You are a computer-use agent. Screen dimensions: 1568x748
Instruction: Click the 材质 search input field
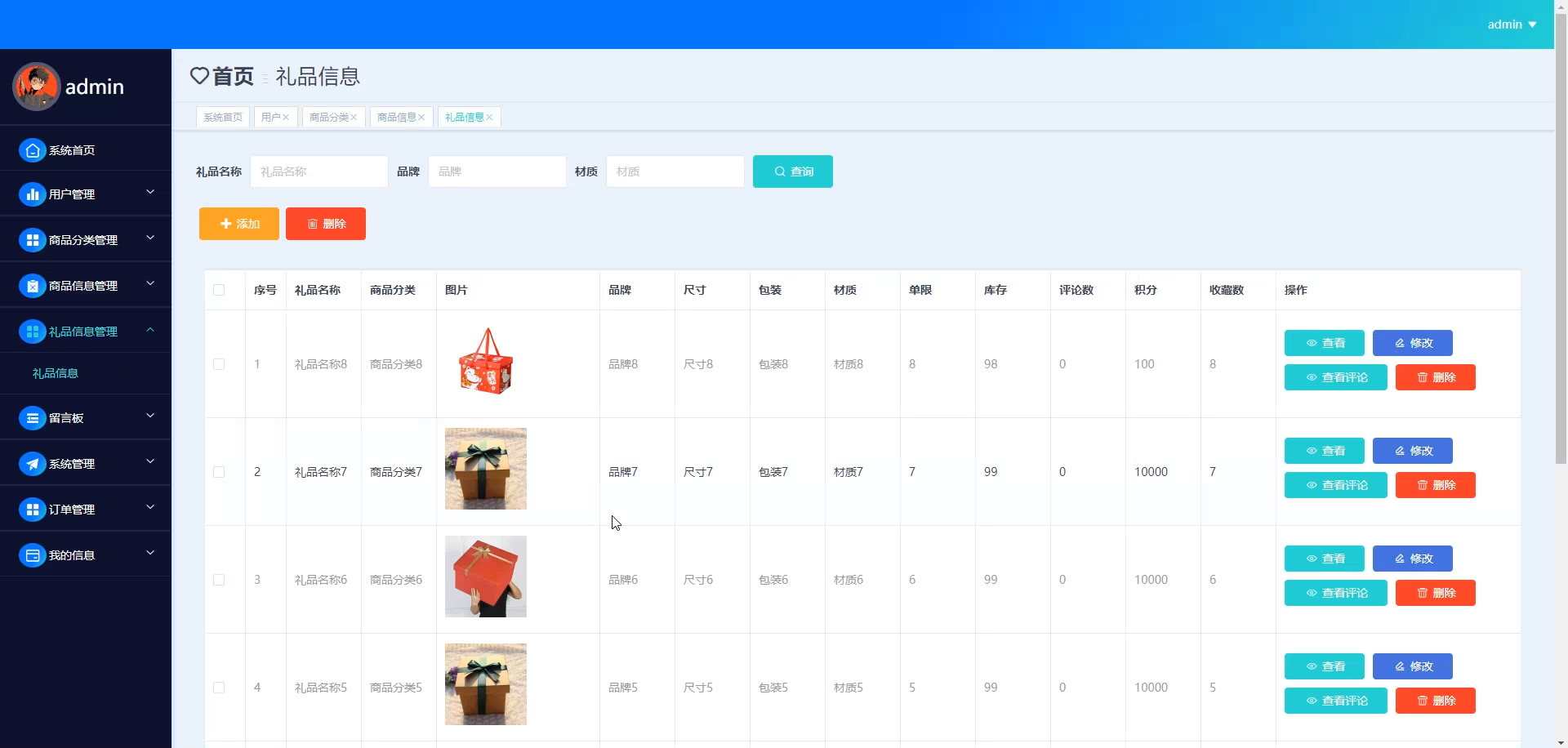675,171
